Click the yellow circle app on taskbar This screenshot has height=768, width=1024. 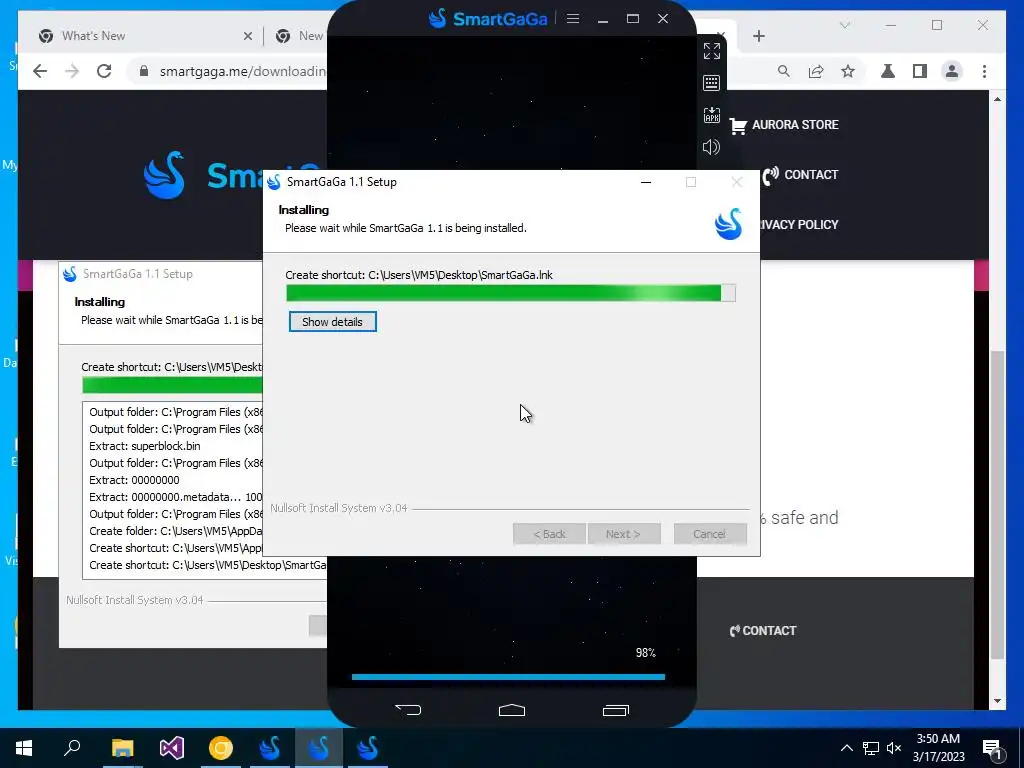220,748
